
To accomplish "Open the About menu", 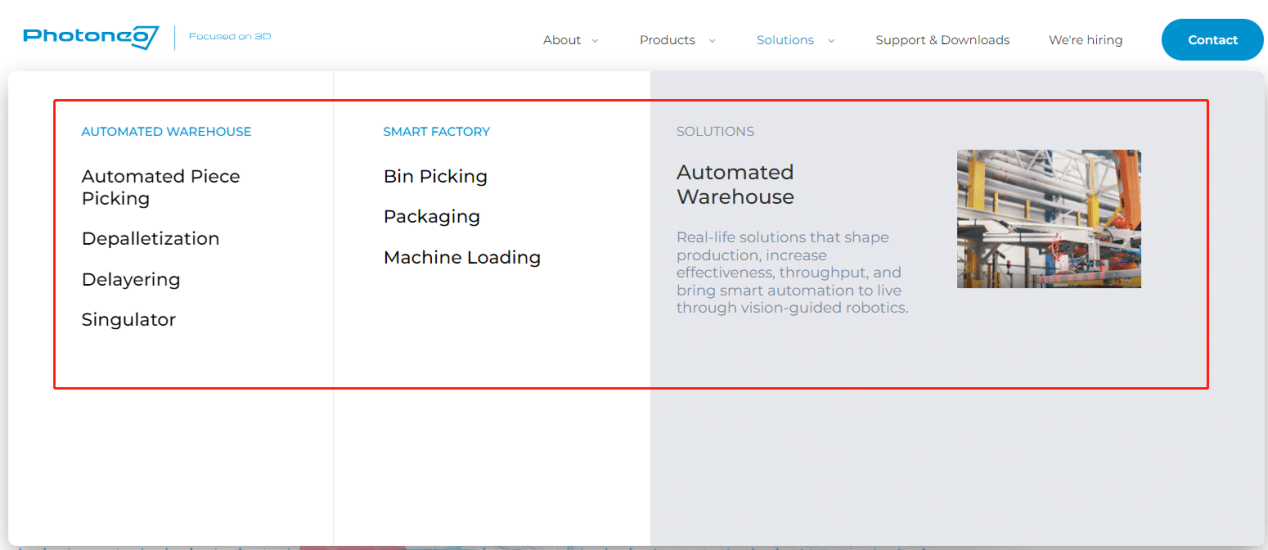I will (561, 40).
